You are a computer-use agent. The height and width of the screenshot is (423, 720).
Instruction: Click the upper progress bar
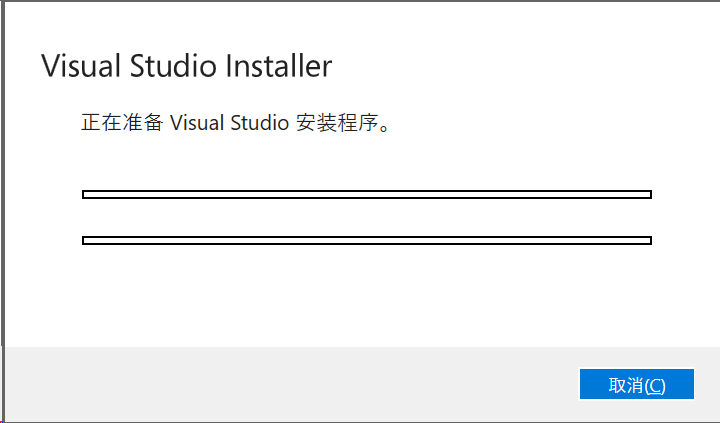(x=366, y=194)
